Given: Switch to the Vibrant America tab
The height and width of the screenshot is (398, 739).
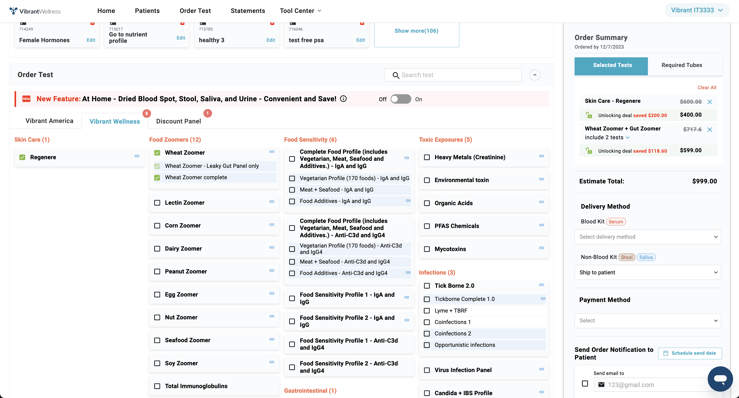Looking at the screenshot, I should [49, 121].
